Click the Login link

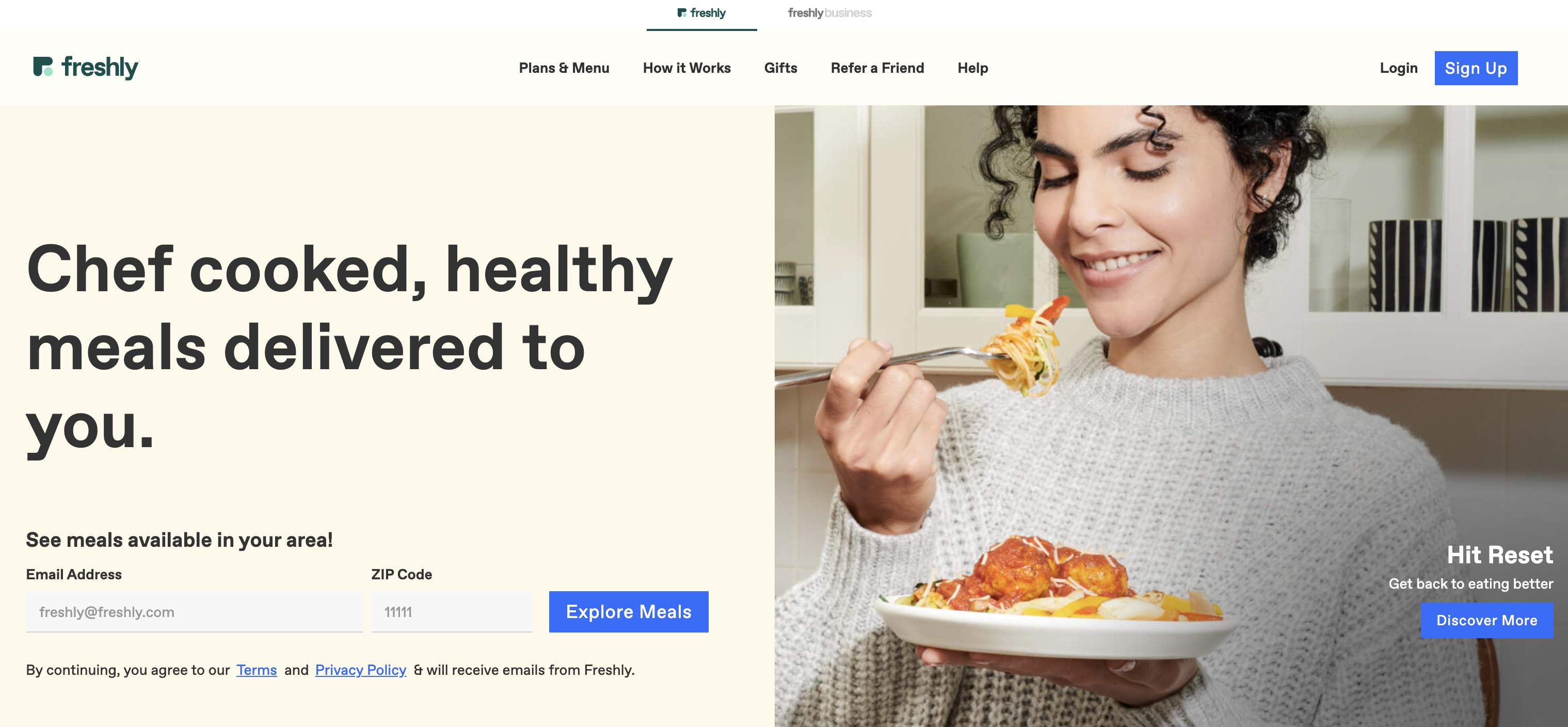[1398, 68]
